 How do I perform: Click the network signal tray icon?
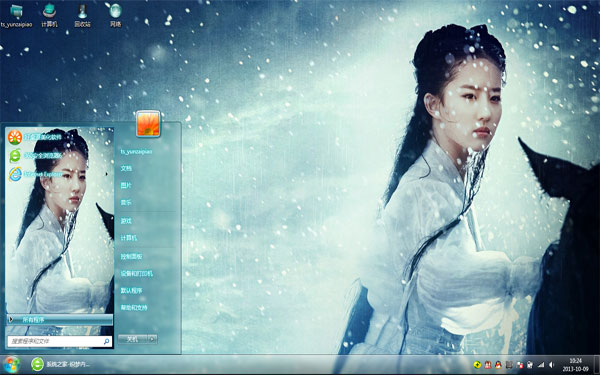coord(541,365)
